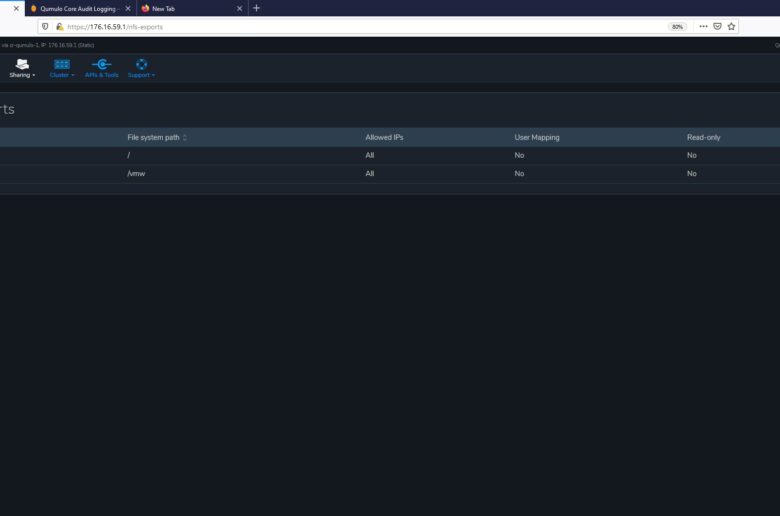This screenshot has width=780, height=516.
Task: Click the Read-only column header
Action: pyautogui.click(x=703, y=137)
